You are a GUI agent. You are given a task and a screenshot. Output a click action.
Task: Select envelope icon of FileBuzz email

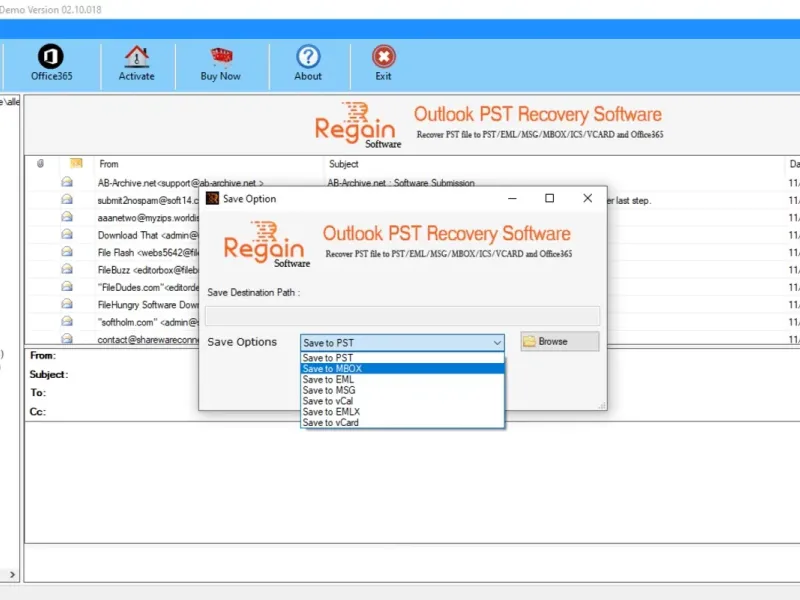tap(67, 269)
